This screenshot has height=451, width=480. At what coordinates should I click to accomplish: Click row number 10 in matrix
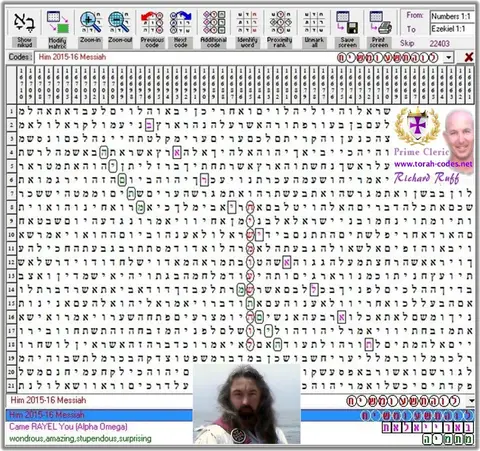tap(12, 235)
